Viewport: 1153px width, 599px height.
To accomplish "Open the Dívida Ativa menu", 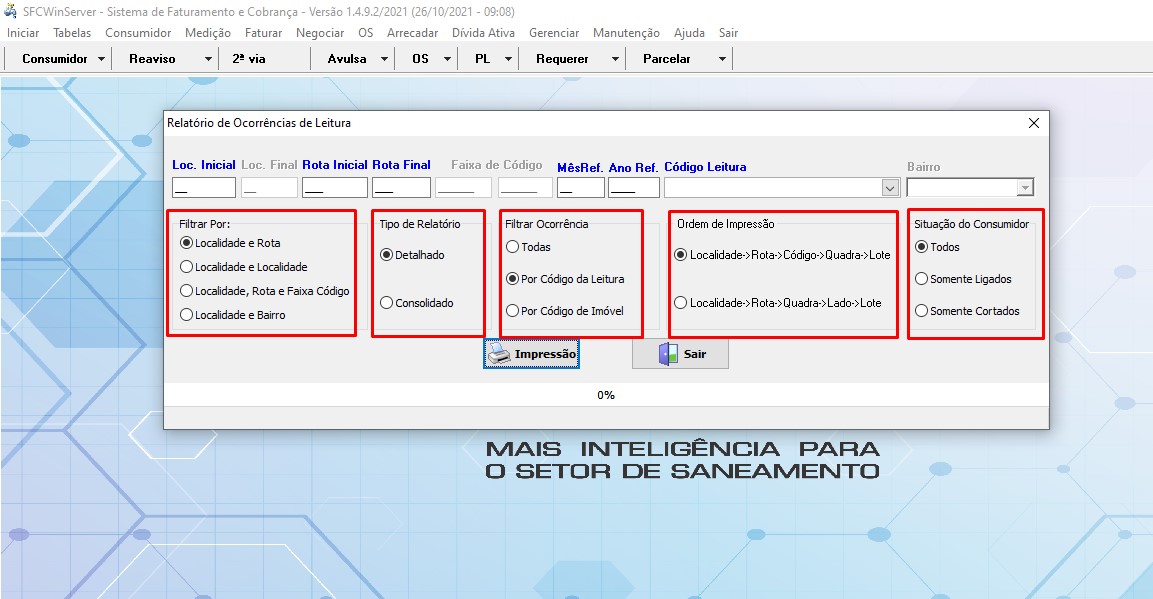I will pos(483,33).
